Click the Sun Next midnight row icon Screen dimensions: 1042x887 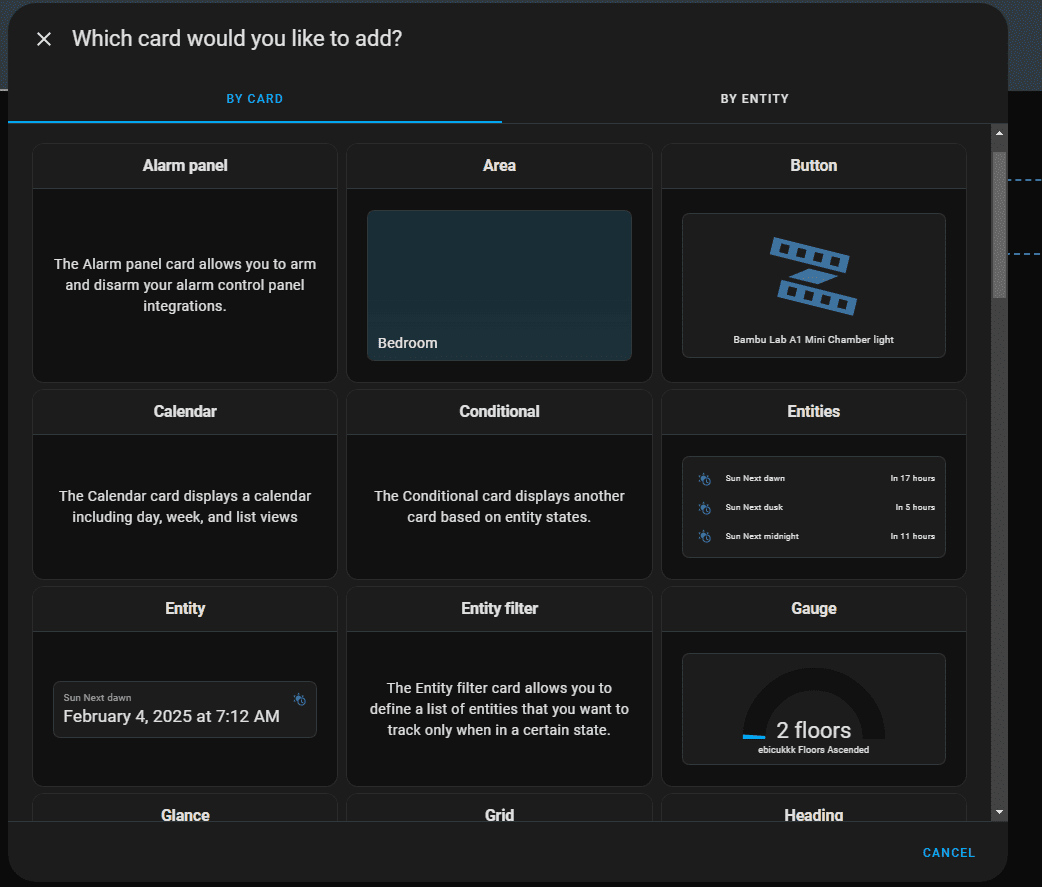click(704, 537)
